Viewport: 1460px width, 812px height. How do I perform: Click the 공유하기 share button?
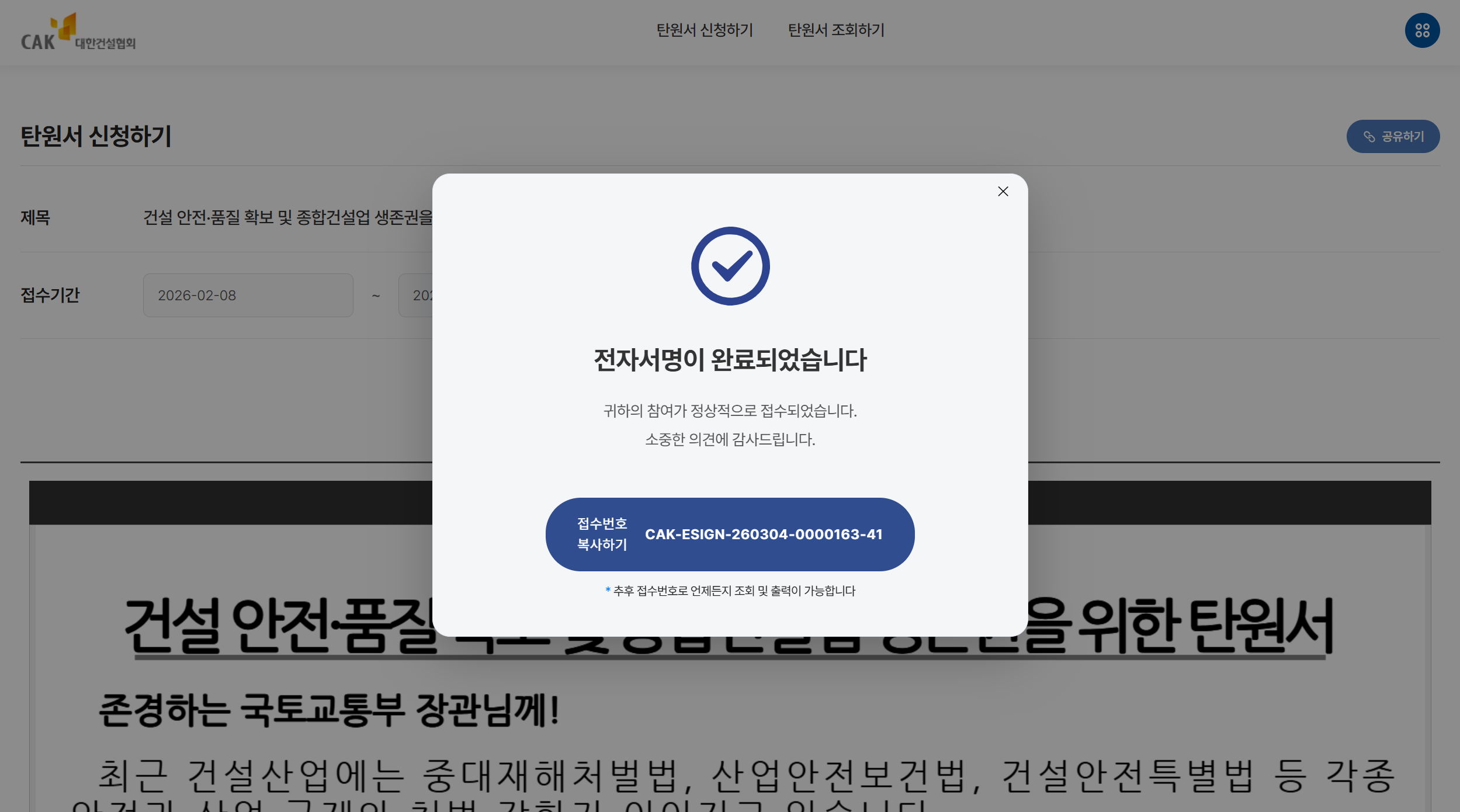(1393, 136)
